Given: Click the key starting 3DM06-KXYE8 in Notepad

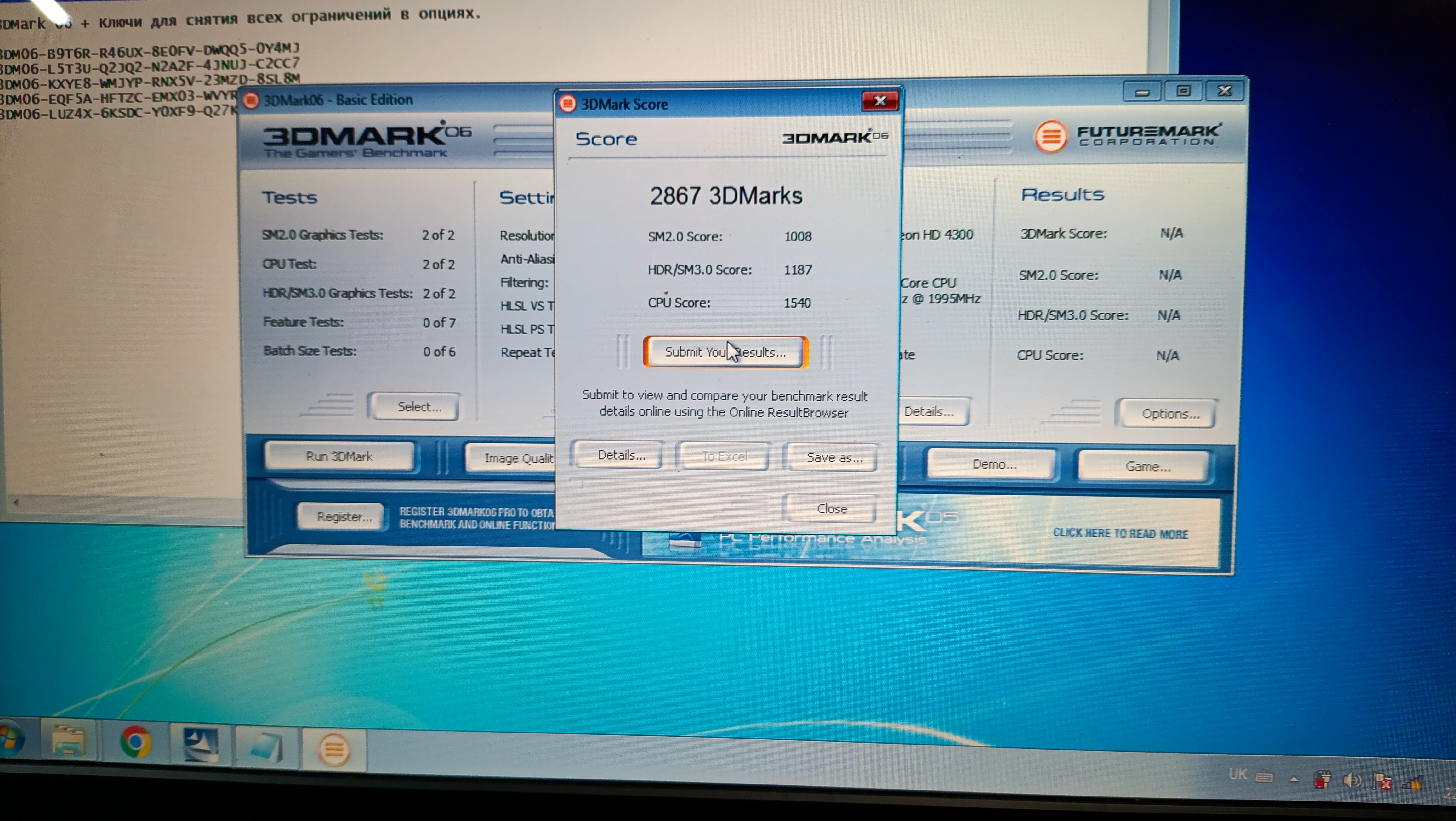Looking at the screenshot, I should click(x=149, y=81).
